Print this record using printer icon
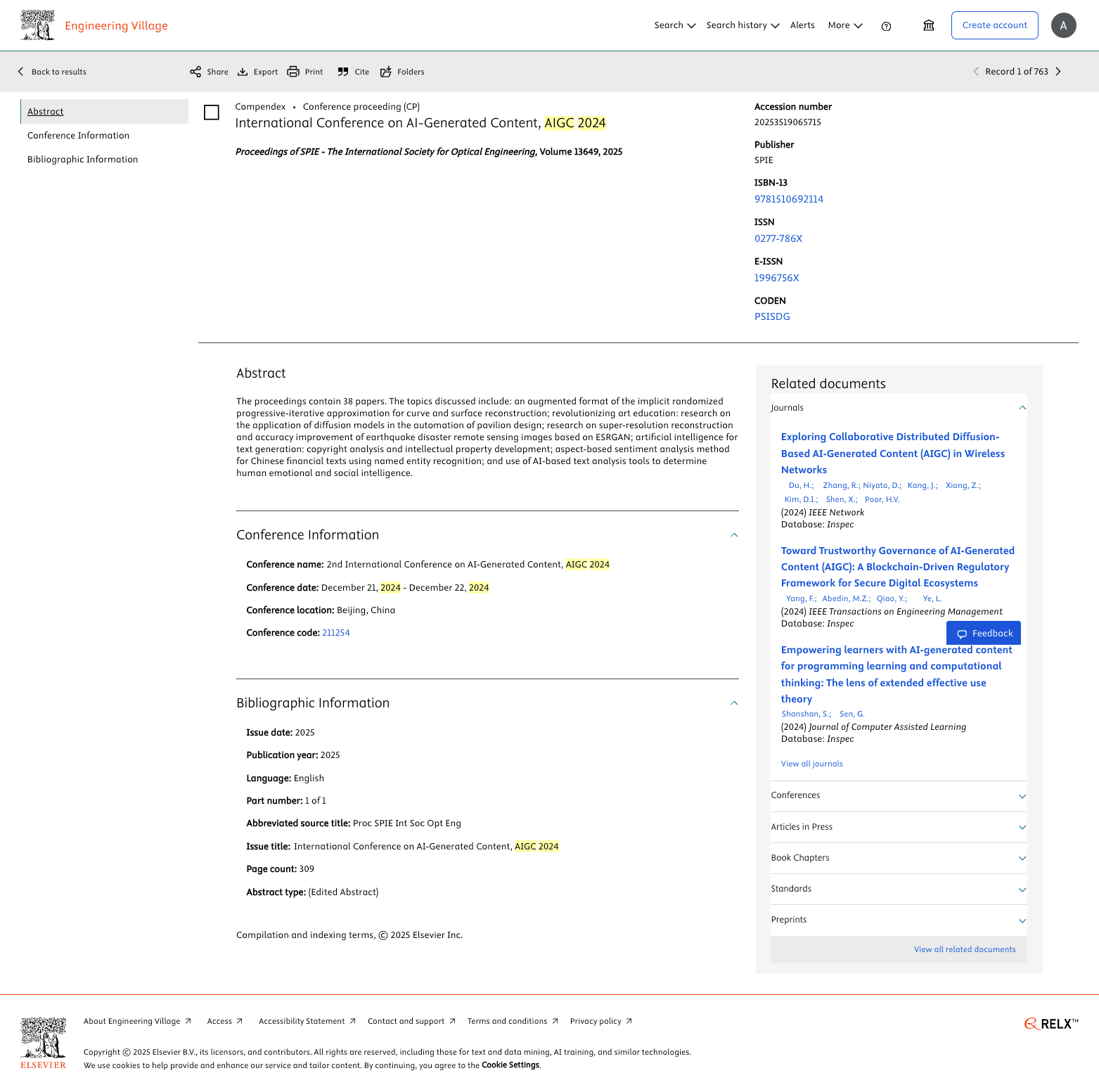The width and height of the screenshot is (1099, 1092). (x=293, y=72)
